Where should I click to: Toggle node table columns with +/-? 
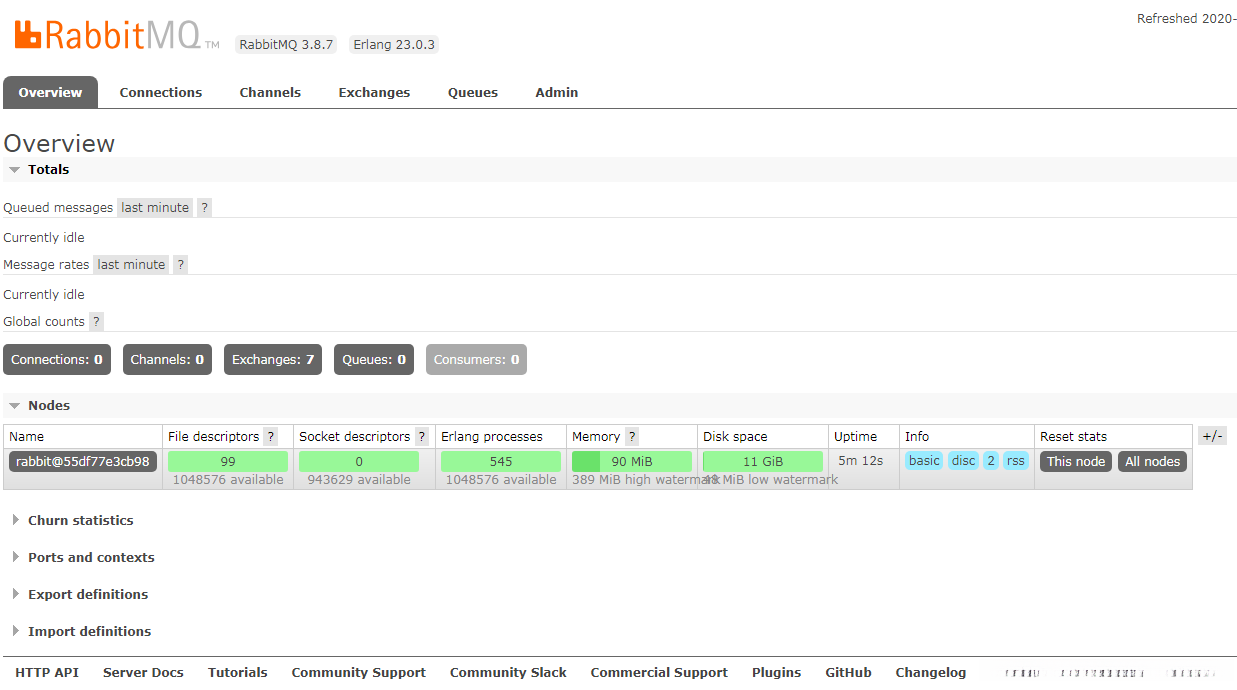pos(1212,436)
